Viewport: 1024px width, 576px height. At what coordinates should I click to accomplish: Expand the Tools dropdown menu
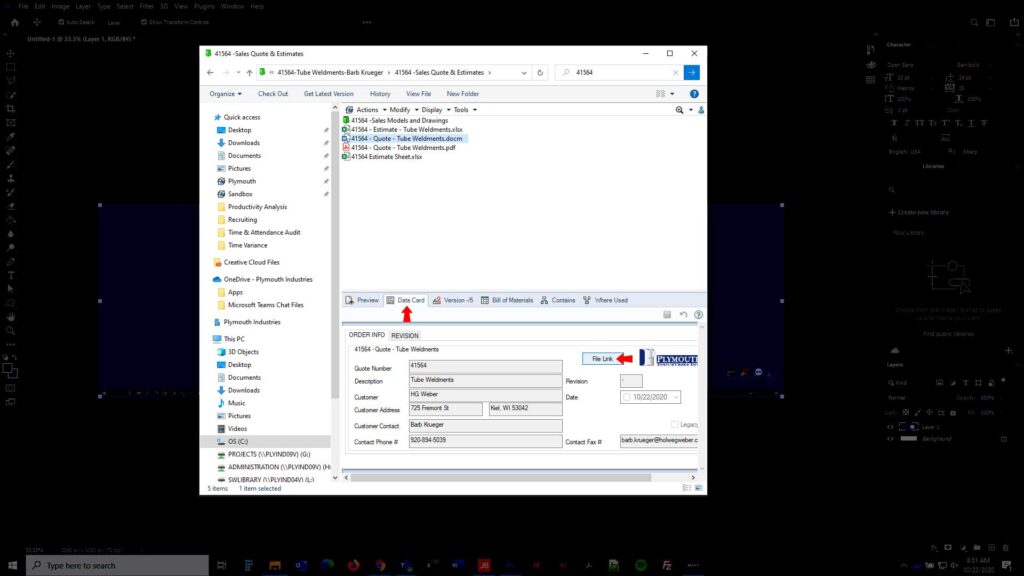coord(463,110)
